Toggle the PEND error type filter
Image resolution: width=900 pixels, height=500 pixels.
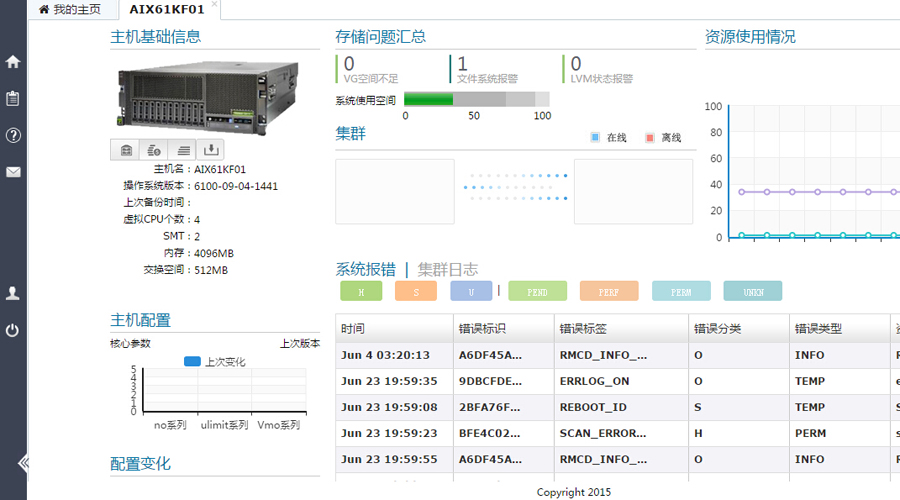point(537,292)
